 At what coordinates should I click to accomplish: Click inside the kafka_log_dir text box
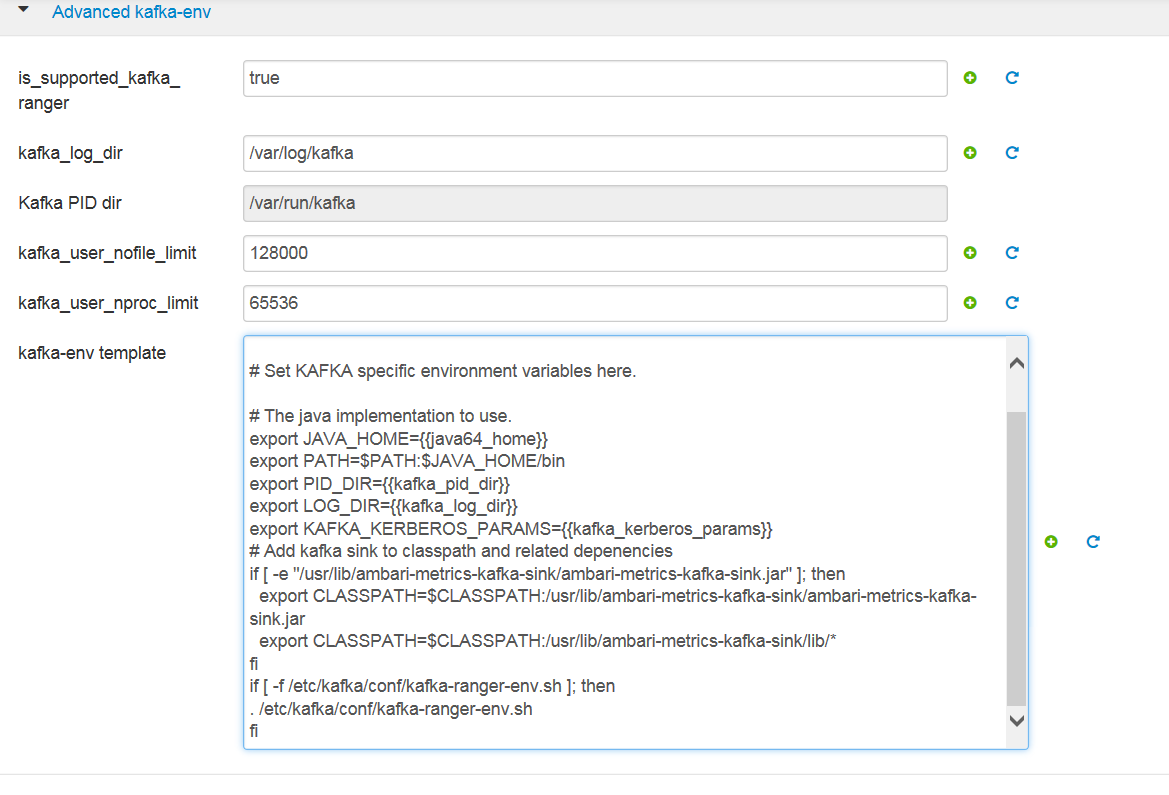593,152
